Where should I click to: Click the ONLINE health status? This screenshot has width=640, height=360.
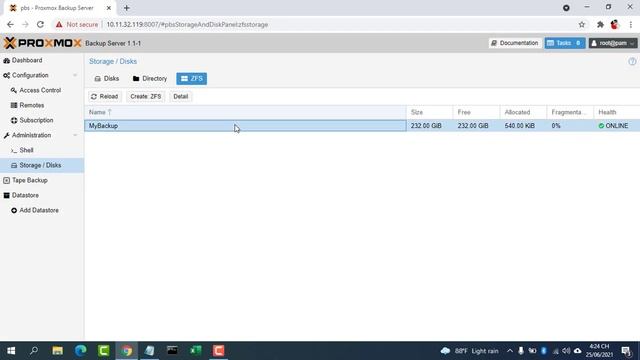(613, 126)
